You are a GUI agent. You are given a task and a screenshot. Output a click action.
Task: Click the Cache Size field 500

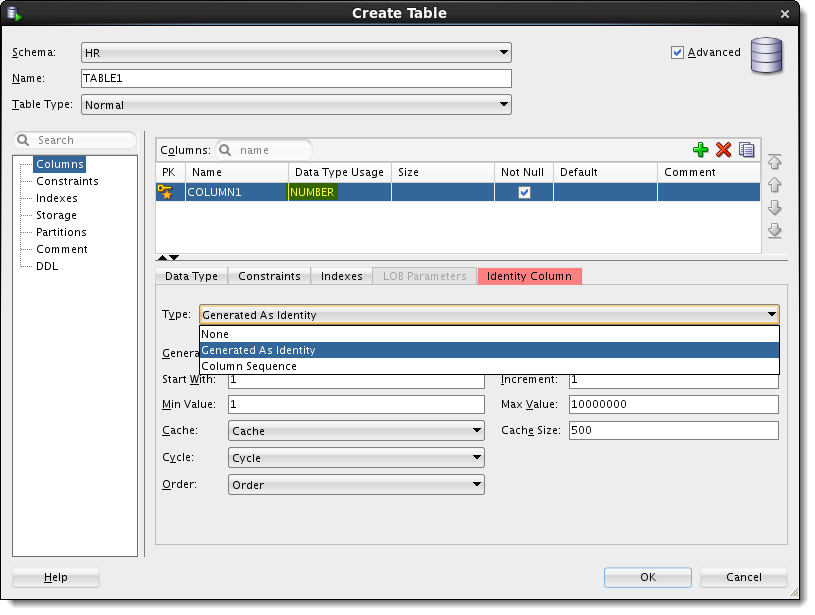674,430
